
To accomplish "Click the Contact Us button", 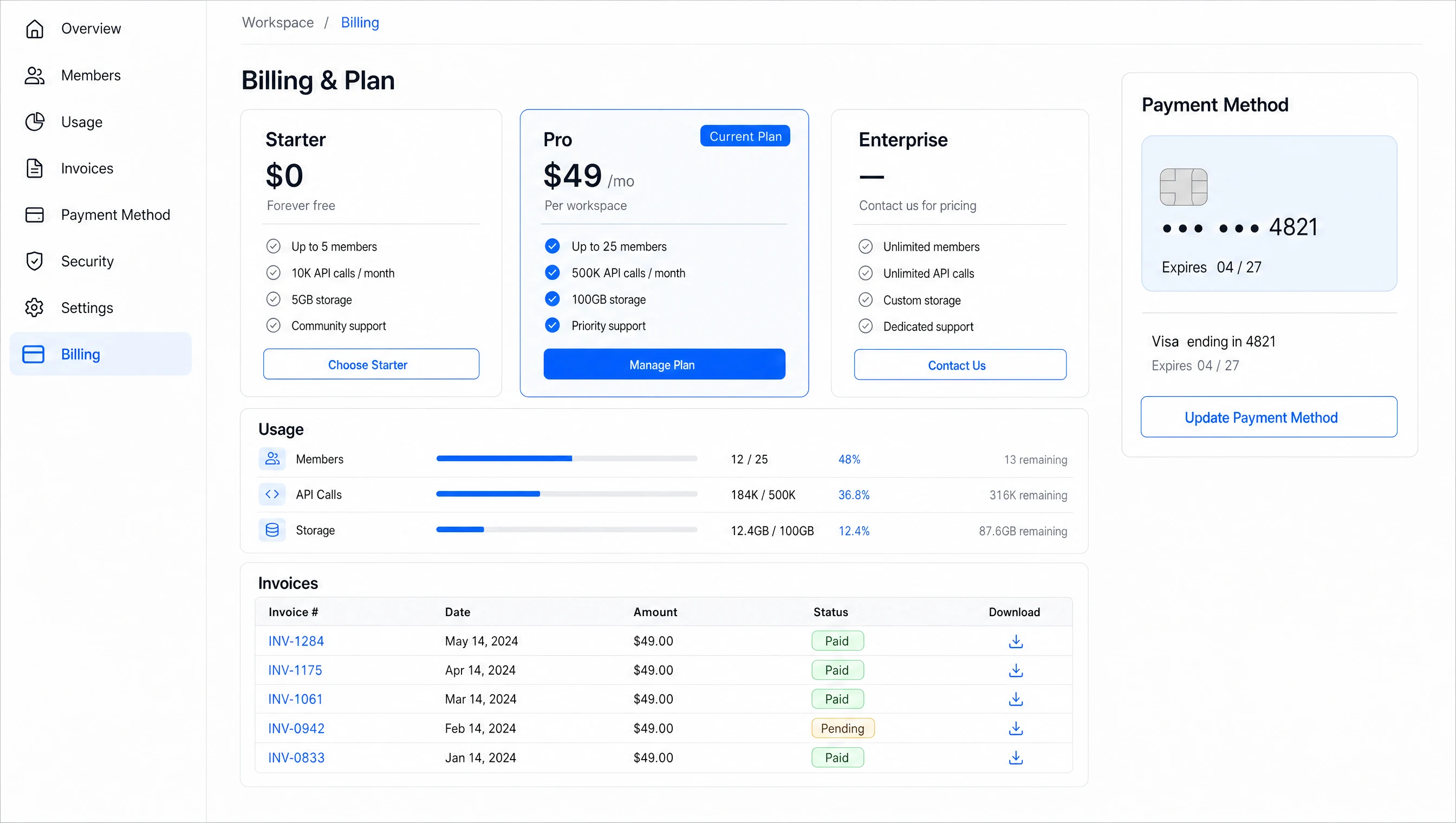I will pos(959,365).
